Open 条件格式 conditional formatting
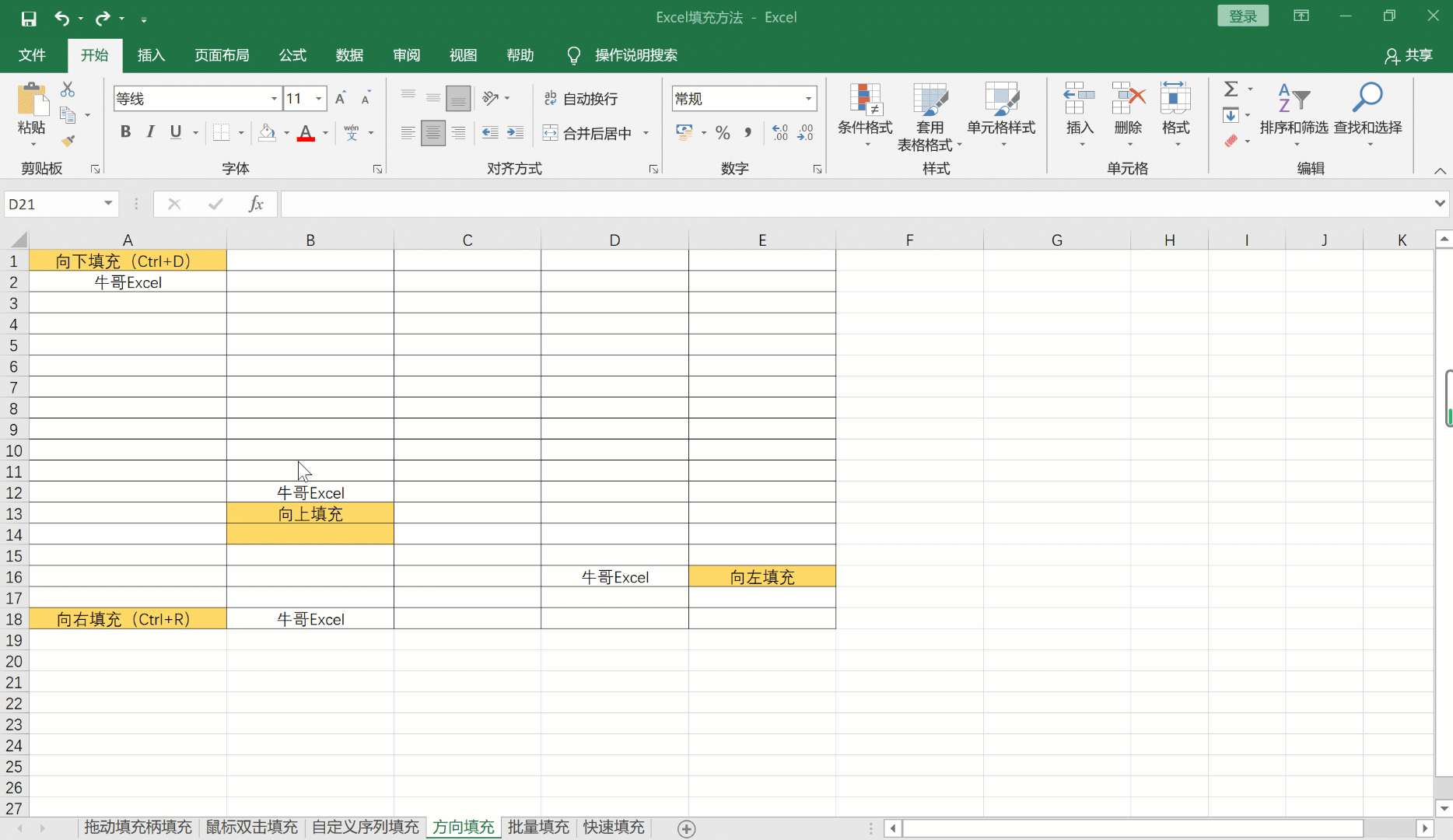The width and height of the screenshot is (1453, 840). pos(865,117)
